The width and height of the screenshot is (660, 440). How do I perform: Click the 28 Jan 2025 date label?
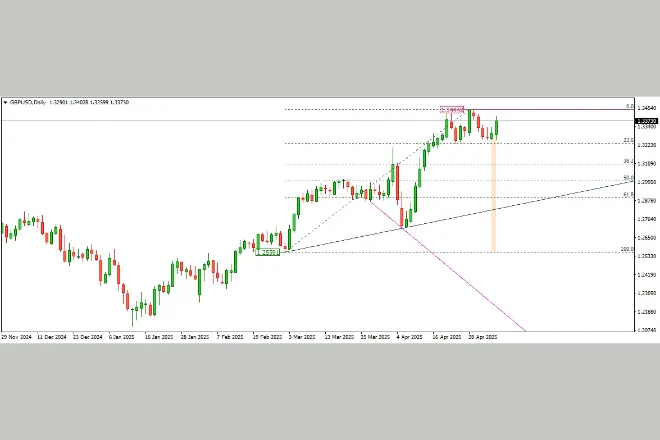pyautogui.click(x=194, y=337)
